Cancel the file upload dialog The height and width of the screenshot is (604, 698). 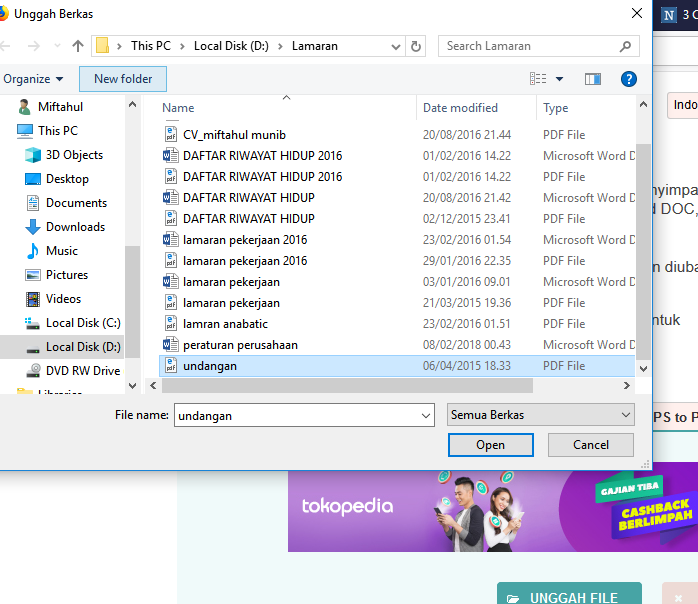(x=590, y=445)
